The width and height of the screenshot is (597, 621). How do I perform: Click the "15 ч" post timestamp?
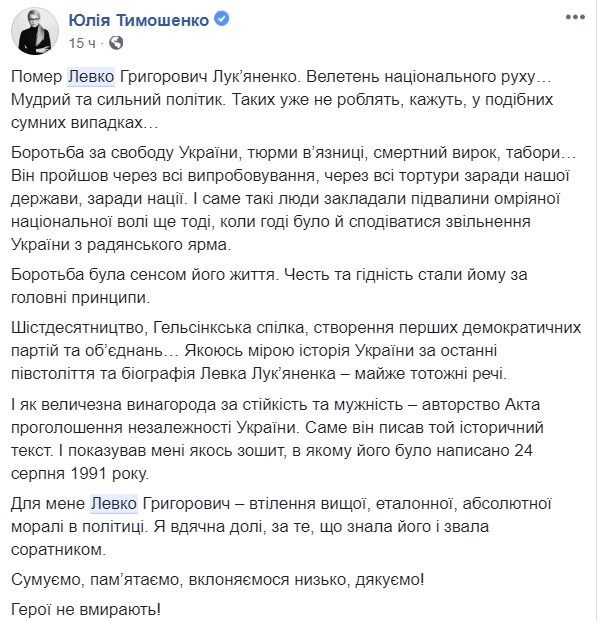(x=82, y=43)
